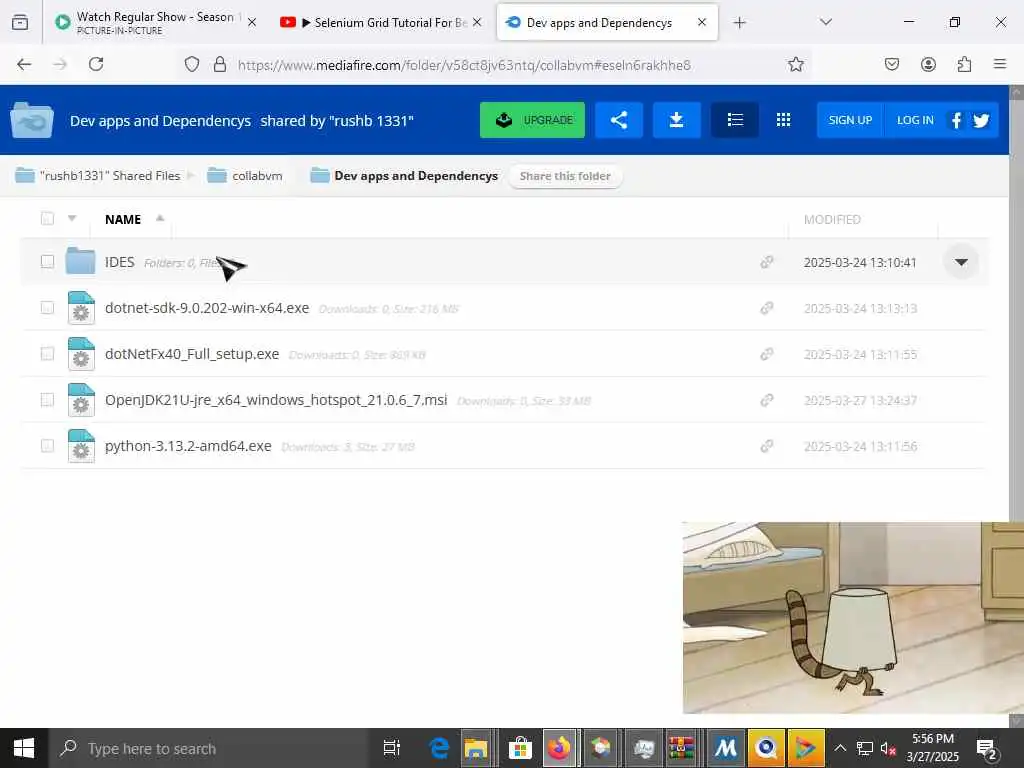The image size is (1024, 768).
Task: Switch to list view icon
Action: [735, 120]
